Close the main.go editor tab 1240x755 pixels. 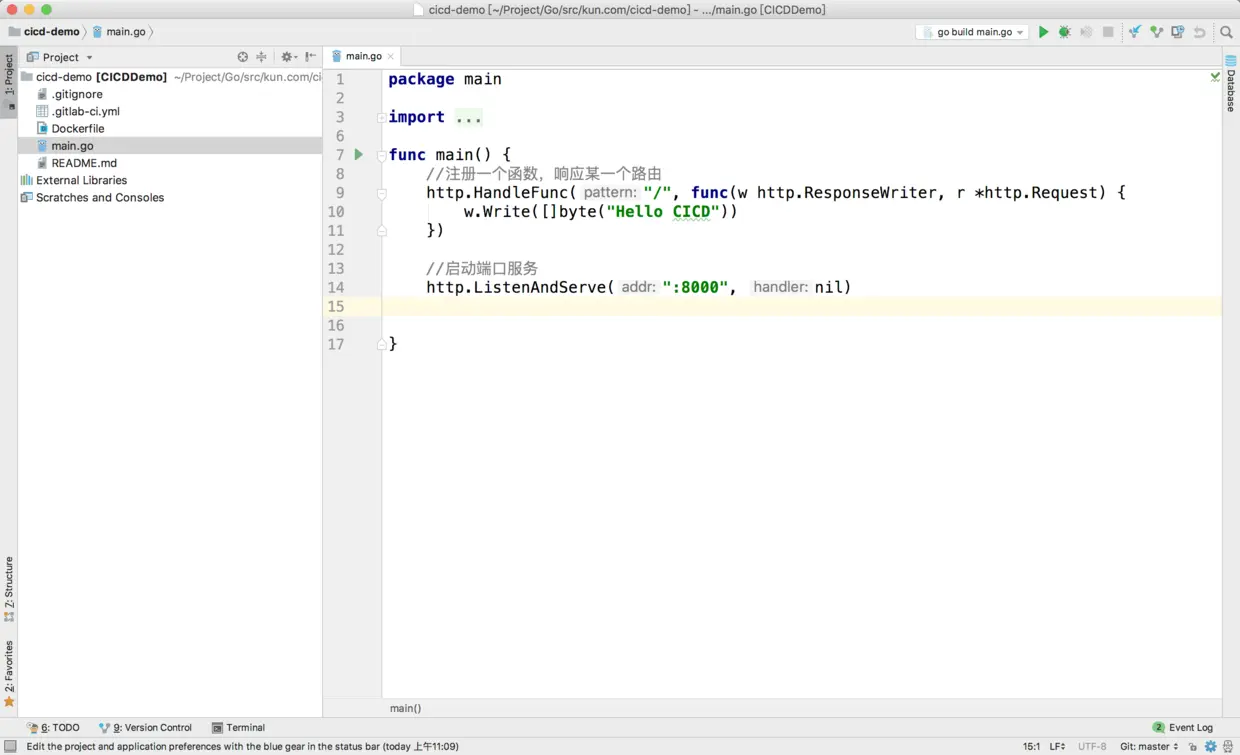pyautogui.click(x=391, y=57)
